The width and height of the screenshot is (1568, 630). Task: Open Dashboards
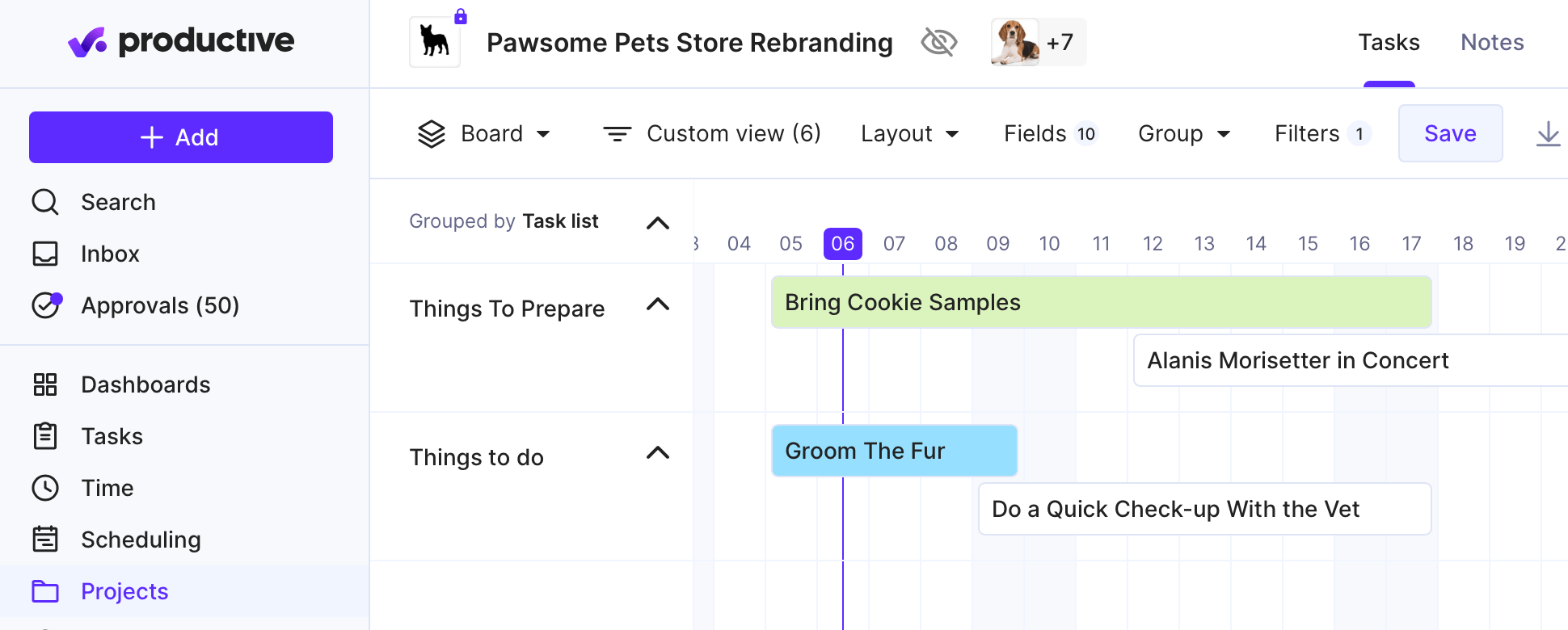pyautogui.click(x=145, y=384)
